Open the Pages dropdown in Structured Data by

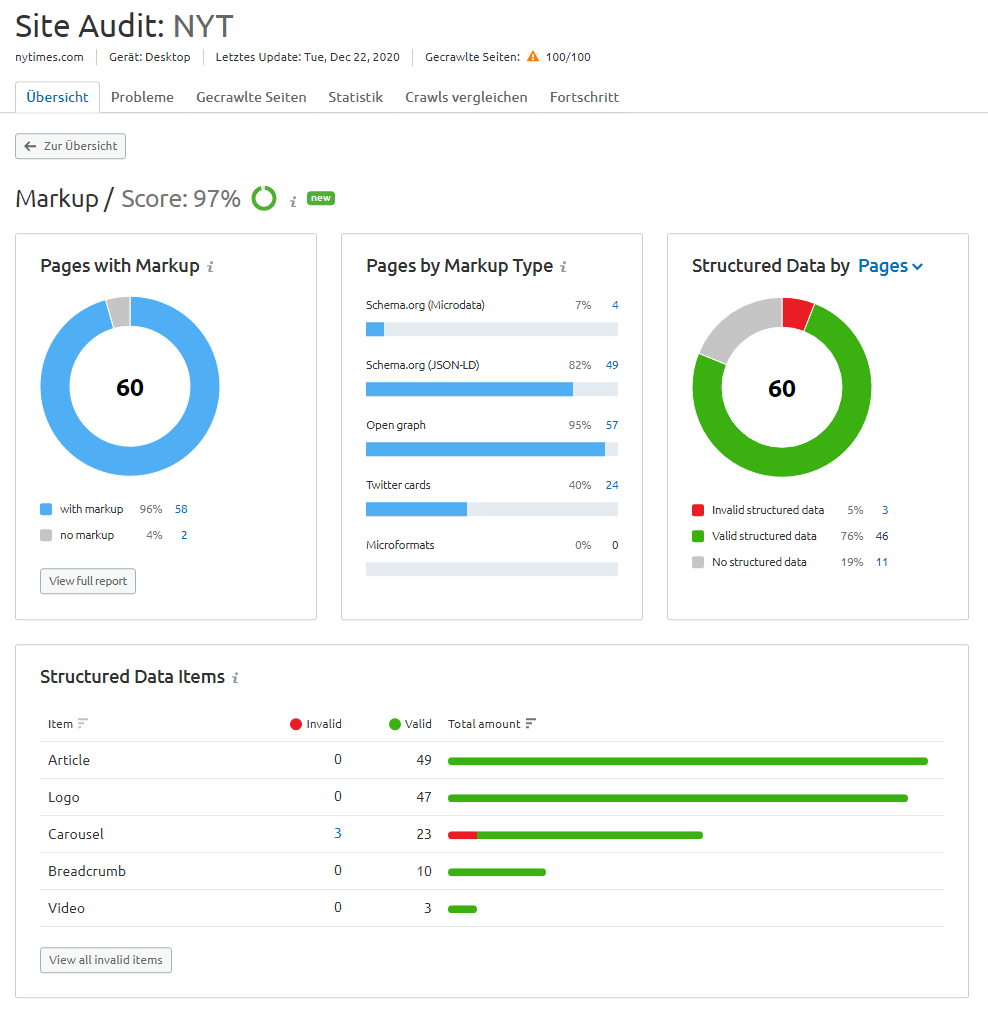click(x=890, y=266)
